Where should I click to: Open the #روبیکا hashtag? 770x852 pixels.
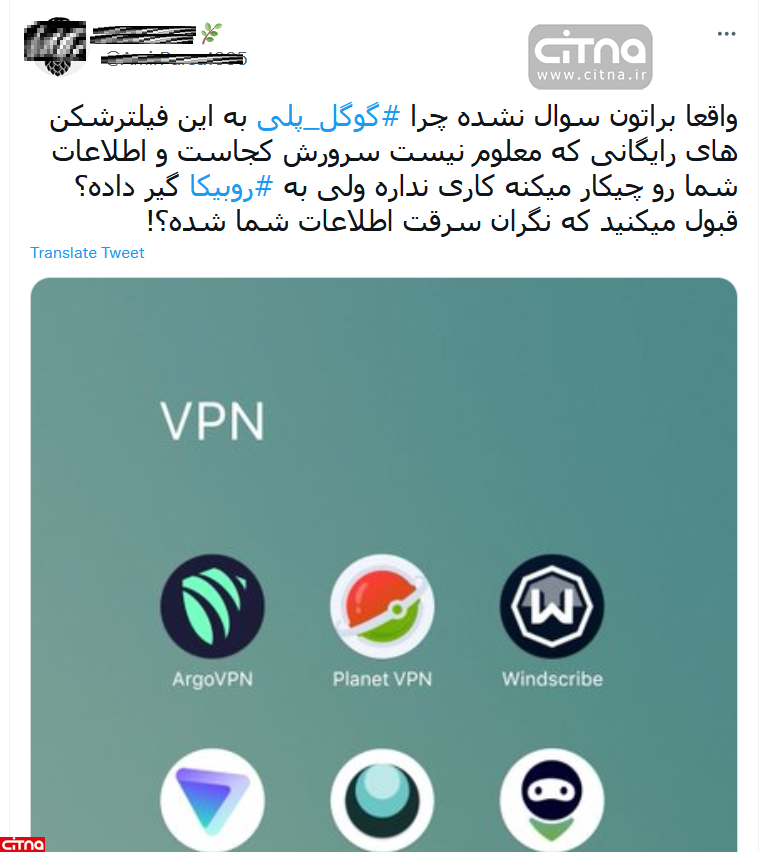231,186
